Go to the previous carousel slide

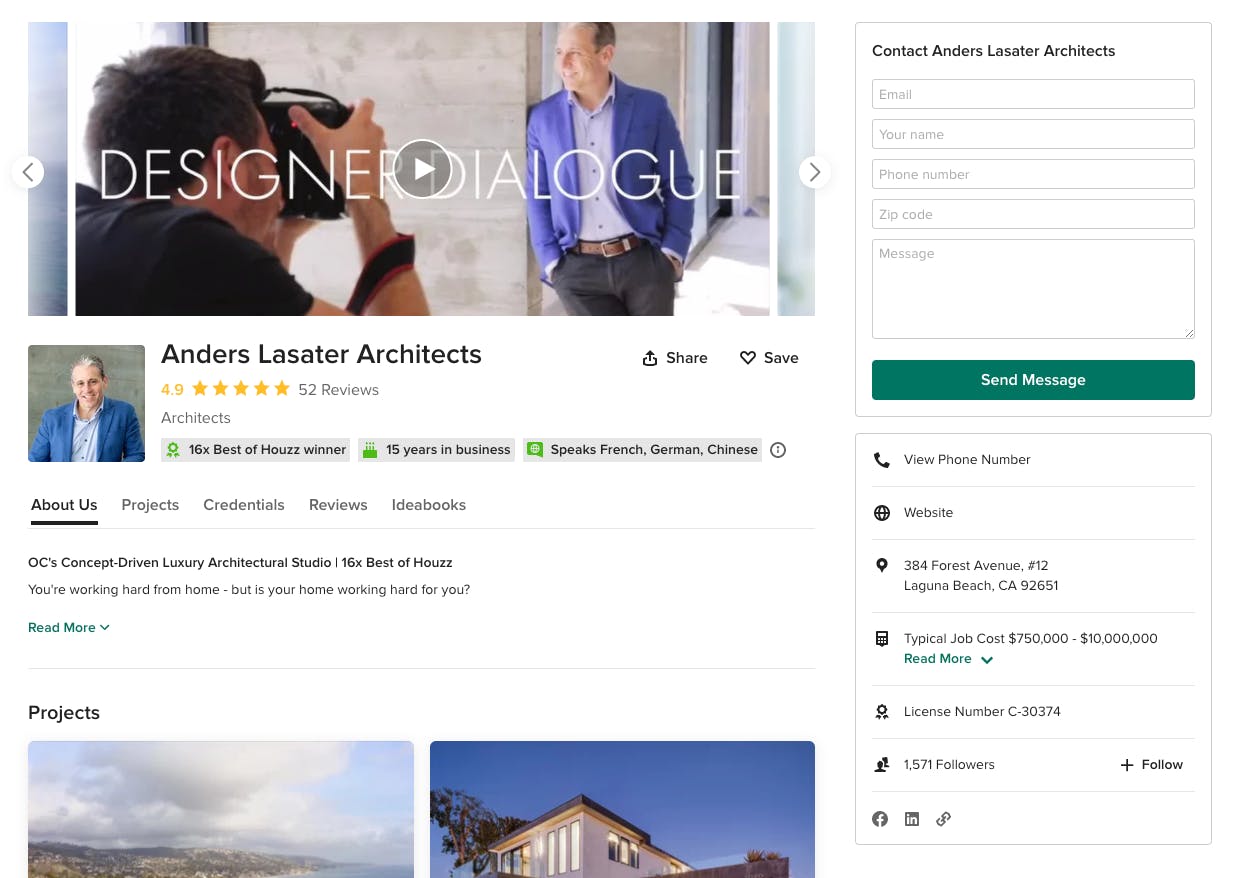pos(28,172)
